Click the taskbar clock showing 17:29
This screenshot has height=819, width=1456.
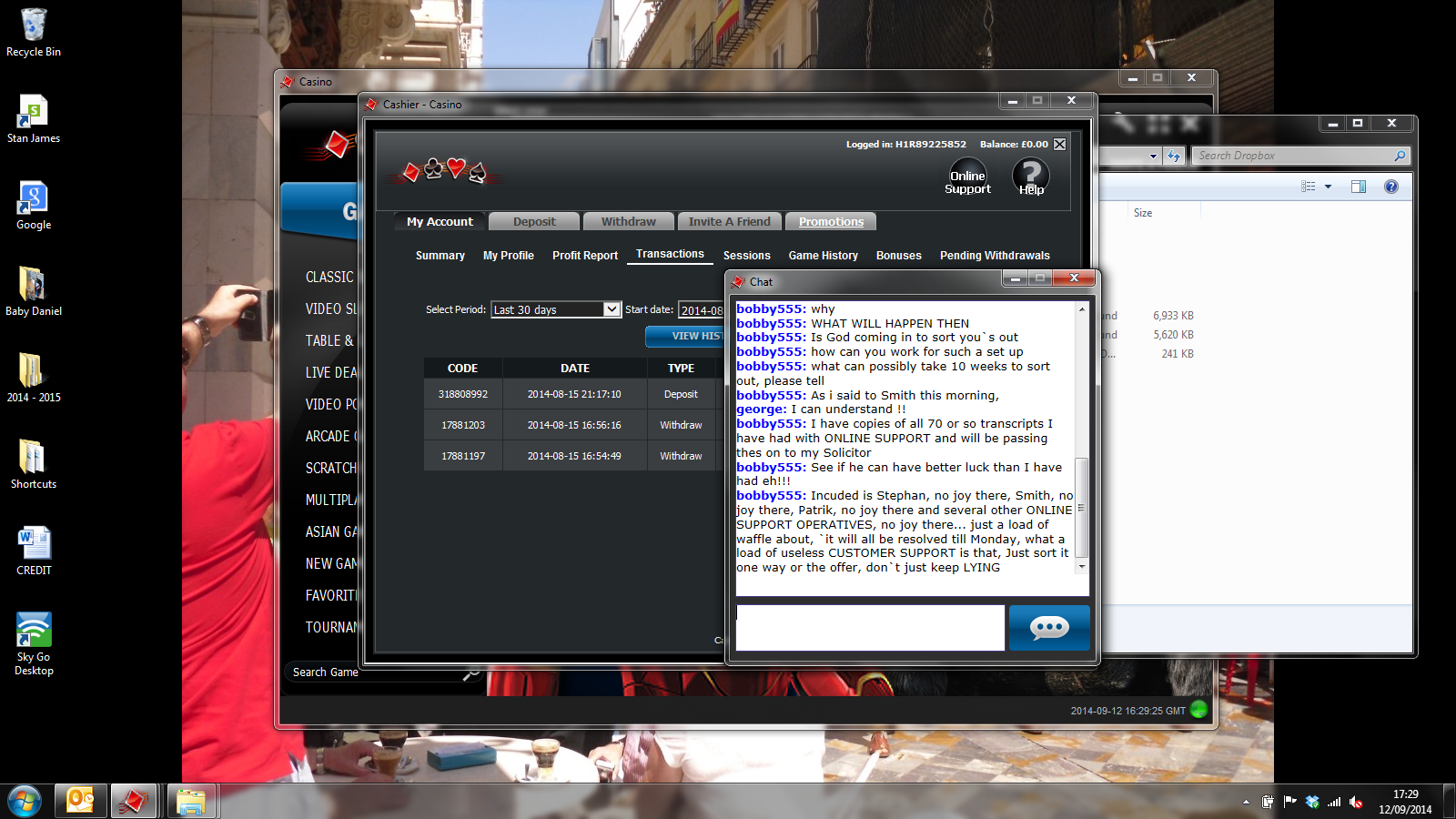coord(1405,802)
